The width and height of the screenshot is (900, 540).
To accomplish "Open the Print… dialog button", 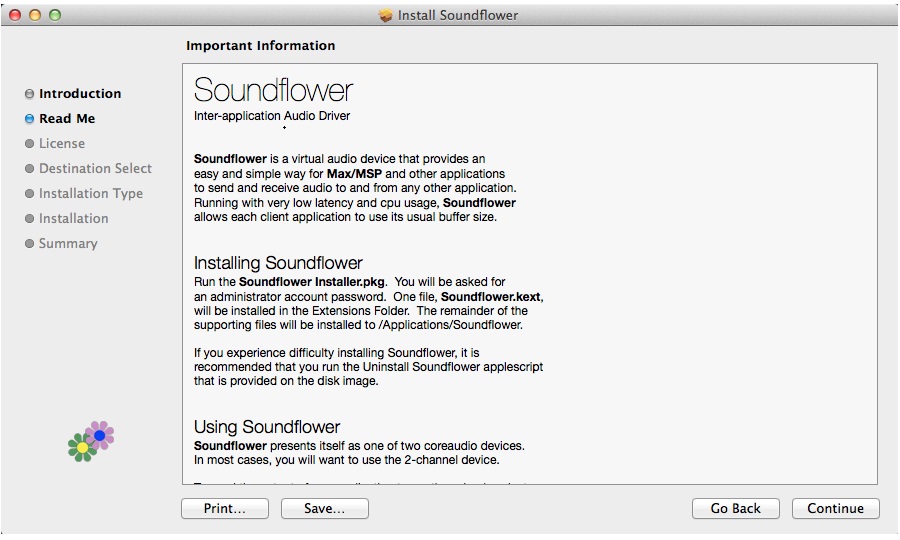I will 224,508.
